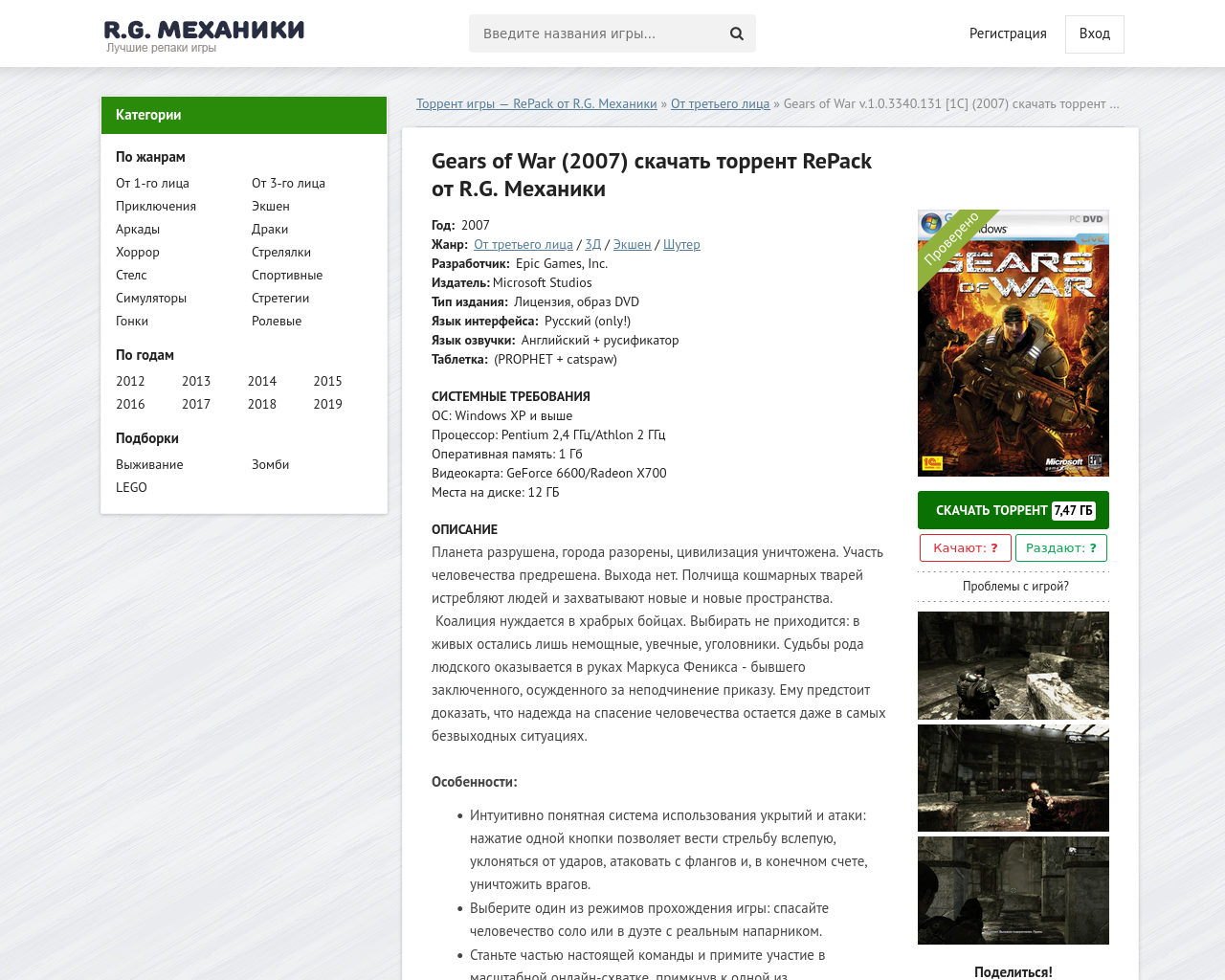Go to the Спортивные category

pyautogui.click(x=287, y=275)
